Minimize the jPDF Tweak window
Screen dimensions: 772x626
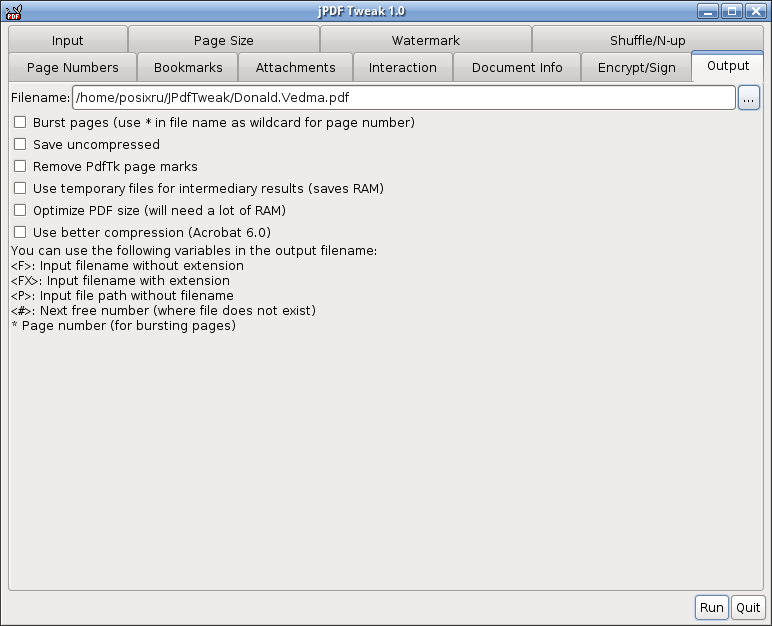pyautogui.click(x=708, y=11)
